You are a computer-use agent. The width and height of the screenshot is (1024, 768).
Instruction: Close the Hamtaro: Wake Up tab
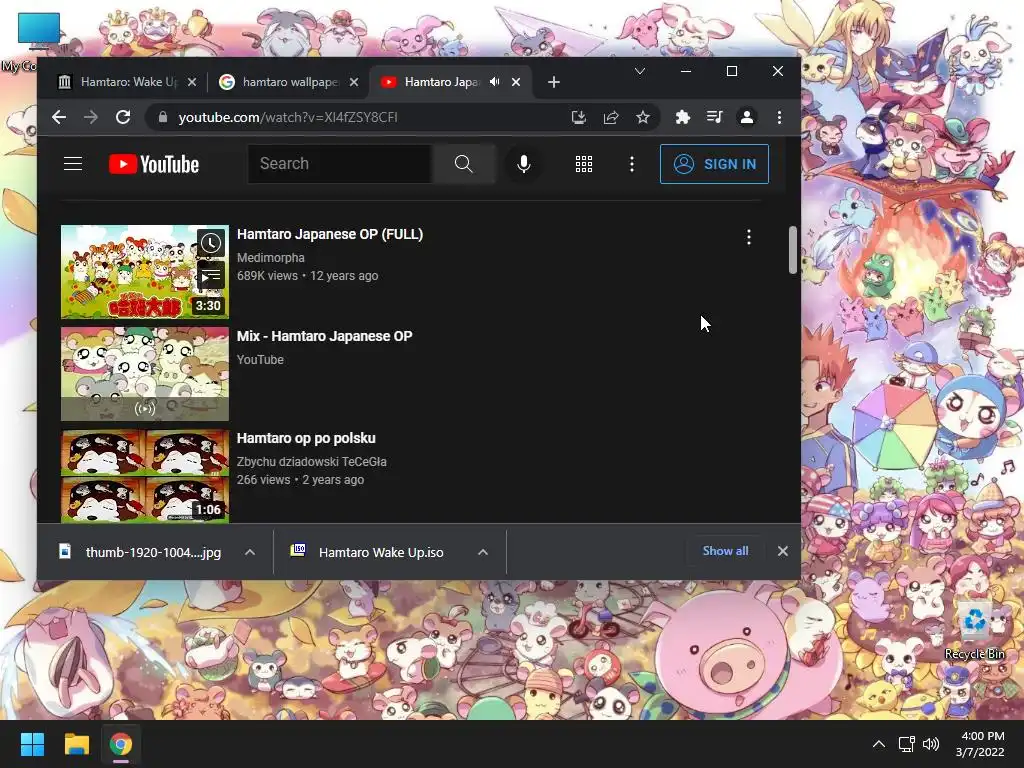click(x=192, y=82)
